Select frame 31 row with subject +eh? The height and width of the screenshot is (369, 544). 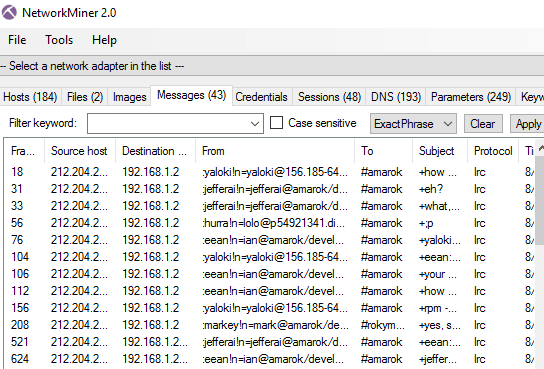270,189
